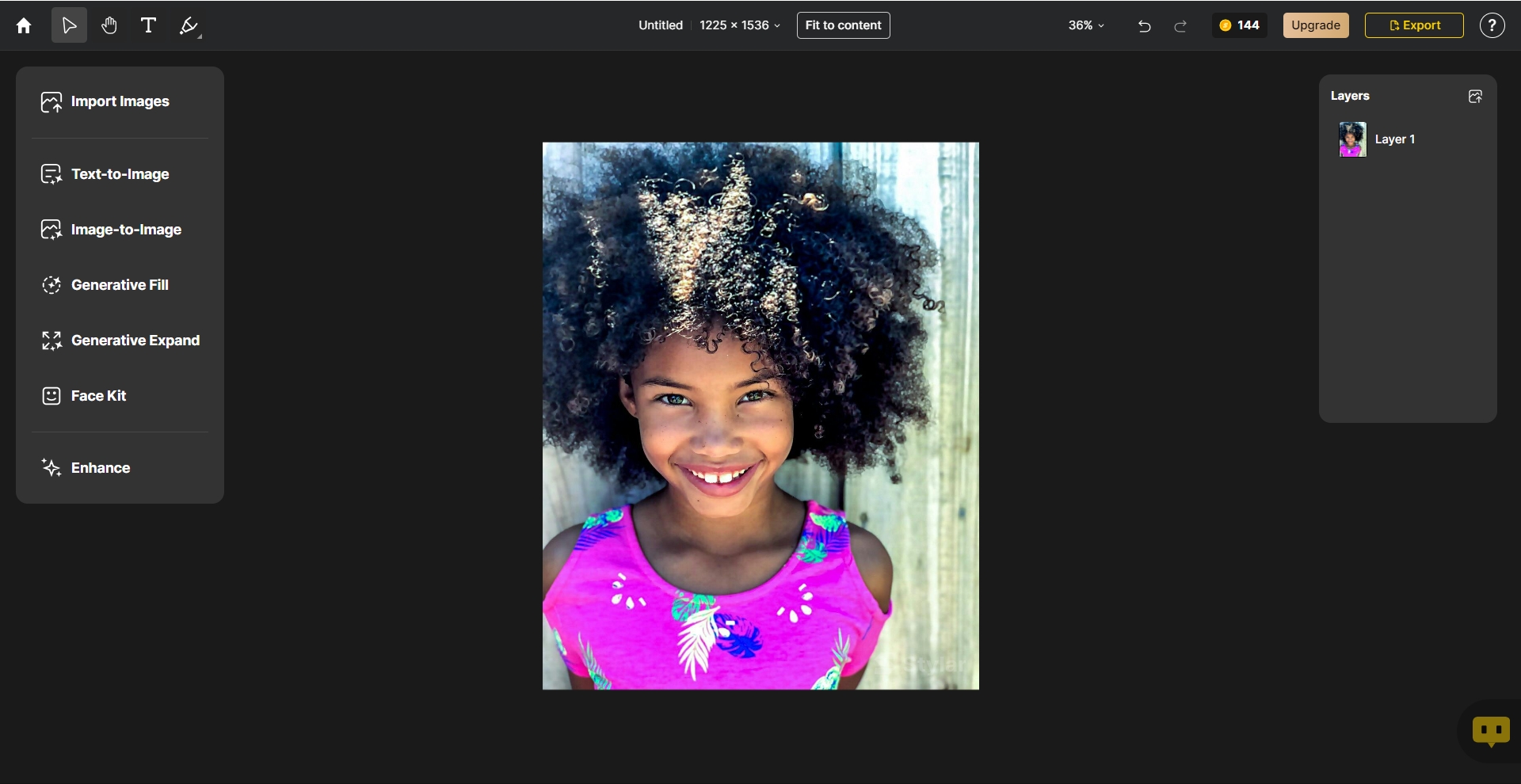Select Text-to-Image in the sidebar
This screenshot has height=784, width=1521.
[120, 173]
